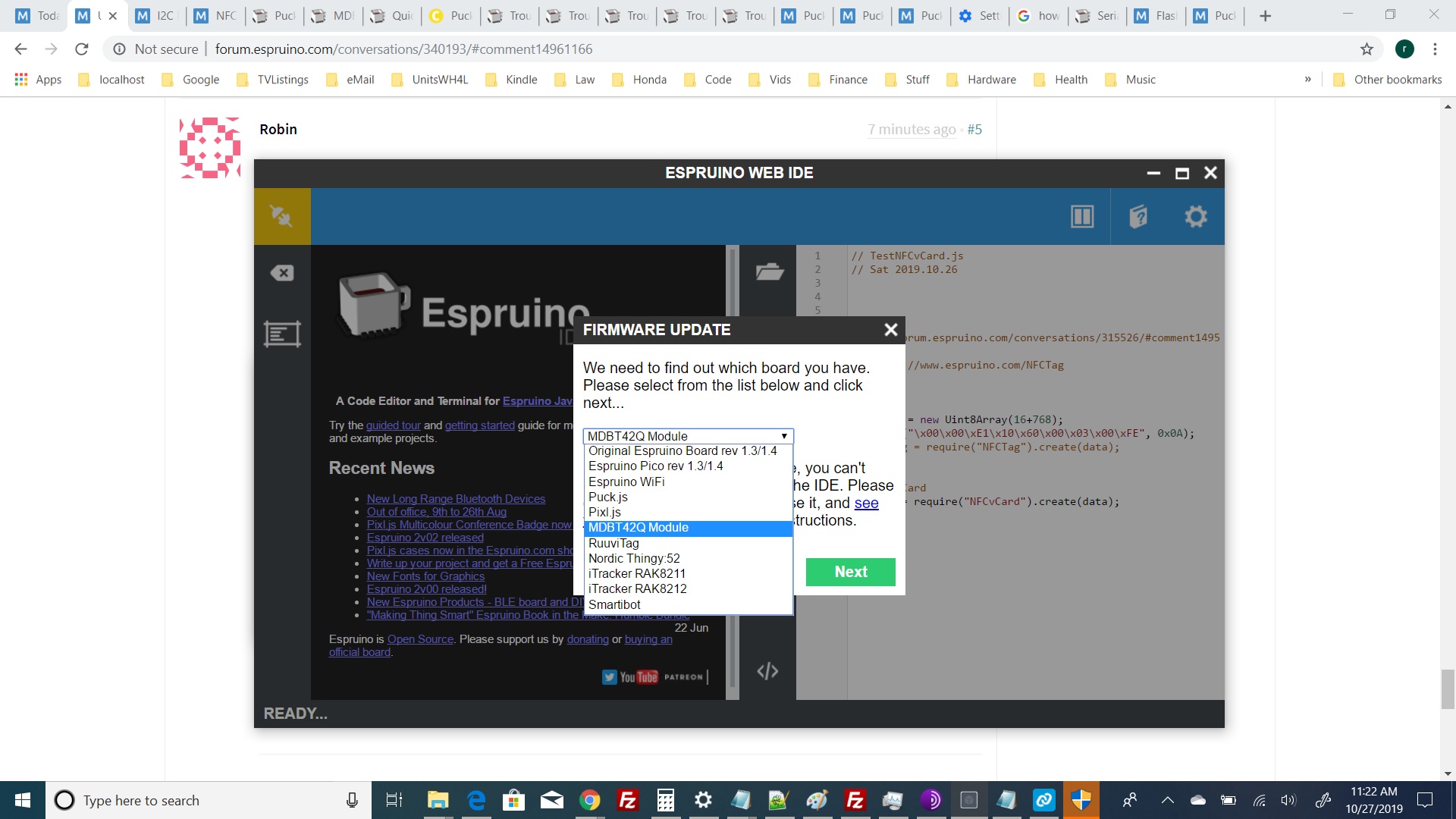Click the volume speaker tray icon

pos(1288,800)
